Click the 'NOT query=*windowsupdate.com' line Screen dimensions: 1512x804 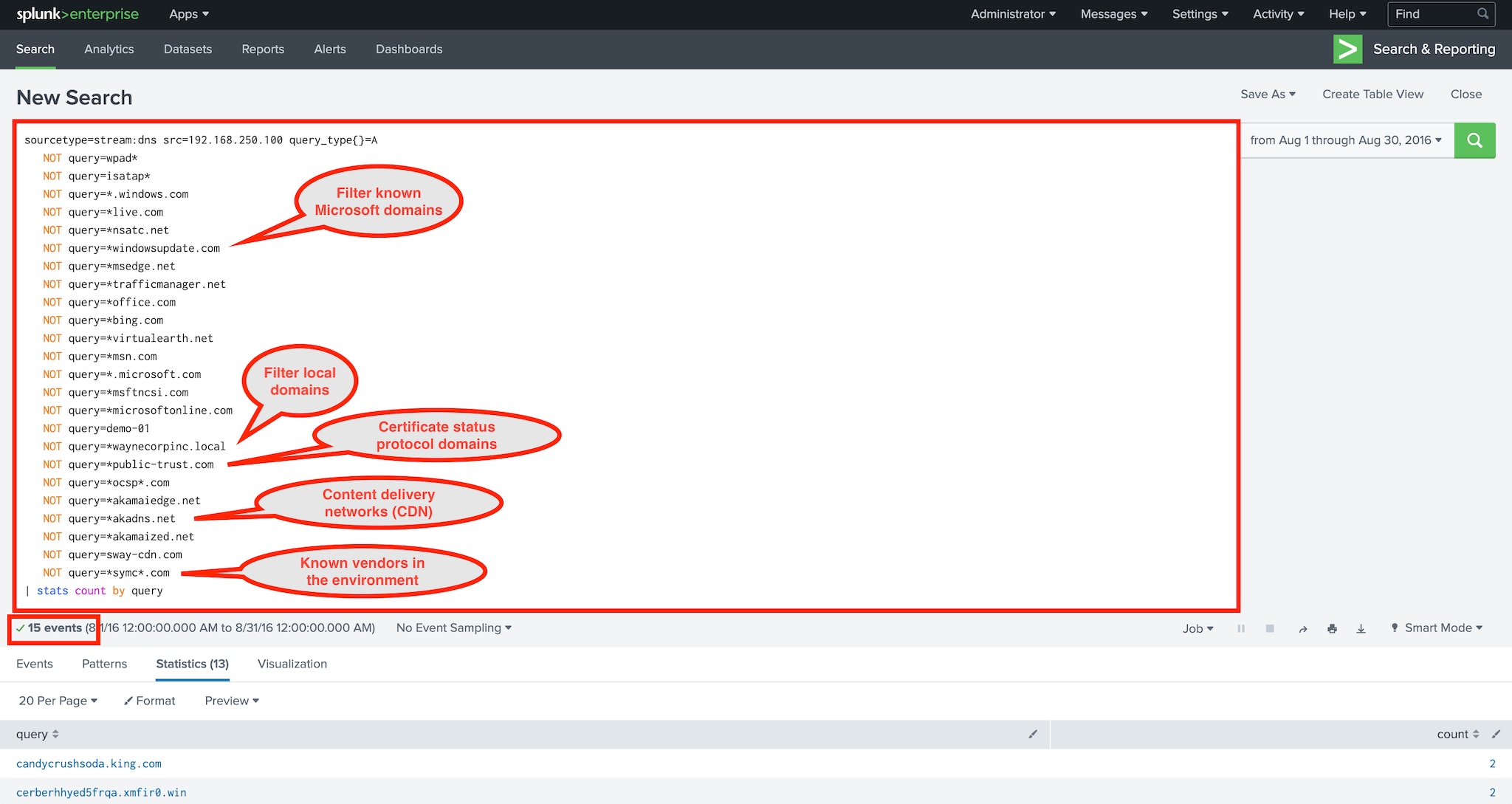click(x=131, y=248)
